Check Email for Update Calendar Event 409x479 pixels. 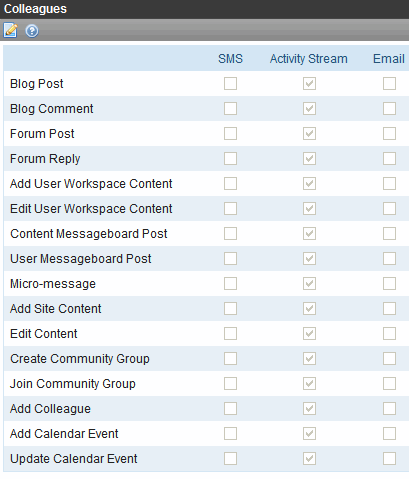pyautogui.click(x=389, y=458)
